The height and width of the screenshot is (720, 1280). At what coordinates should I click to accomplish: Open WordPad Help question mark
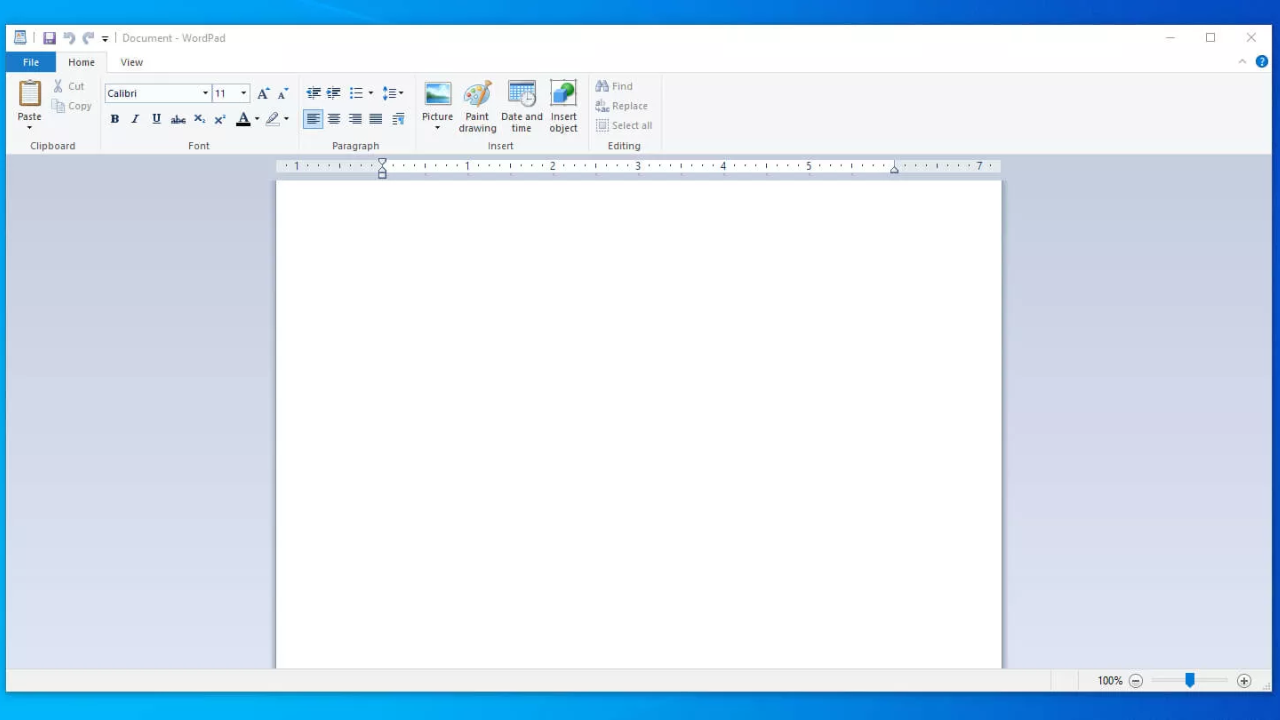(x=1262, y=62)
